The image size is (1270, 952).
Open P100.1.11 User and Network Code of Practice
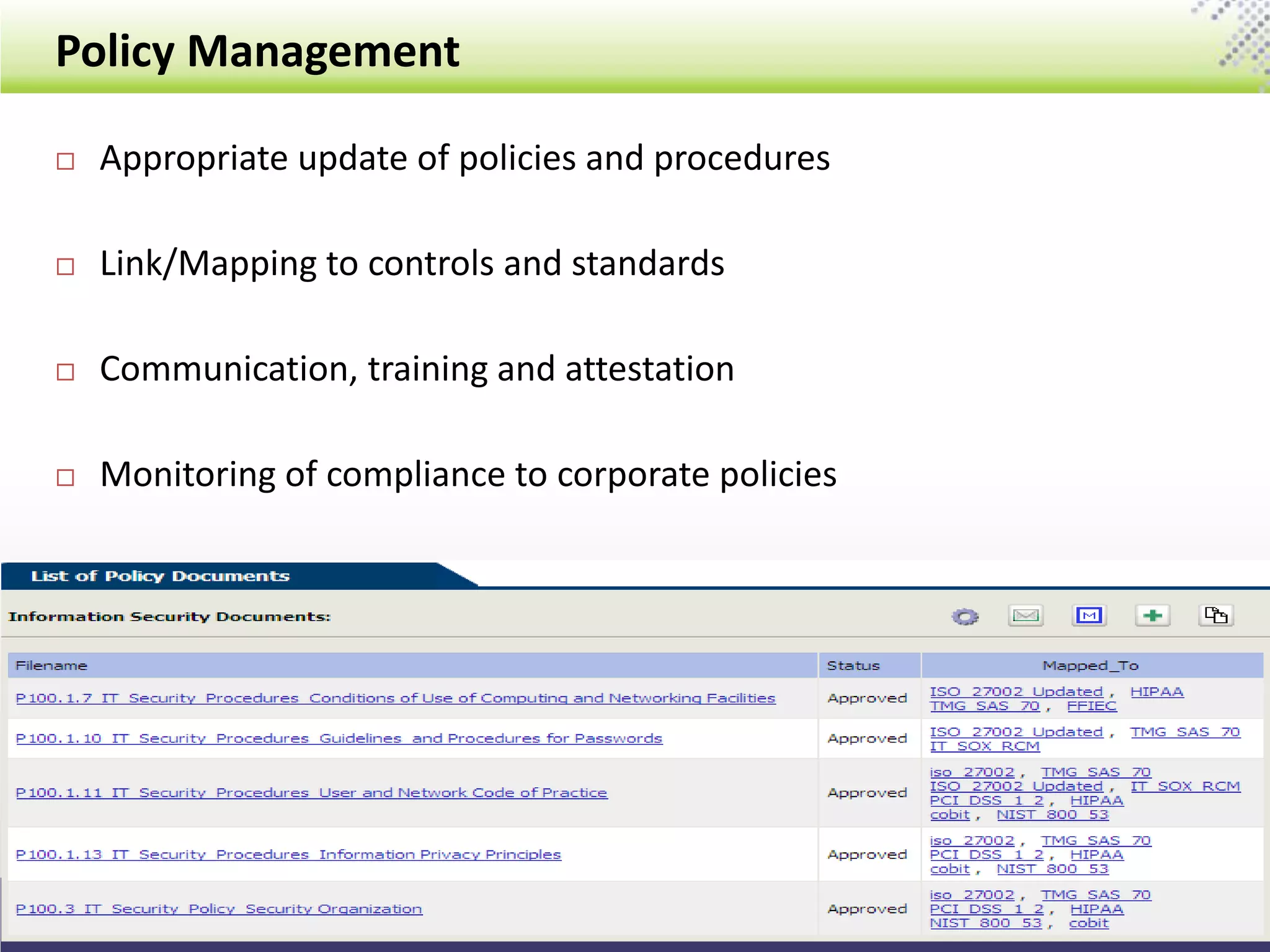click(311, 792)
